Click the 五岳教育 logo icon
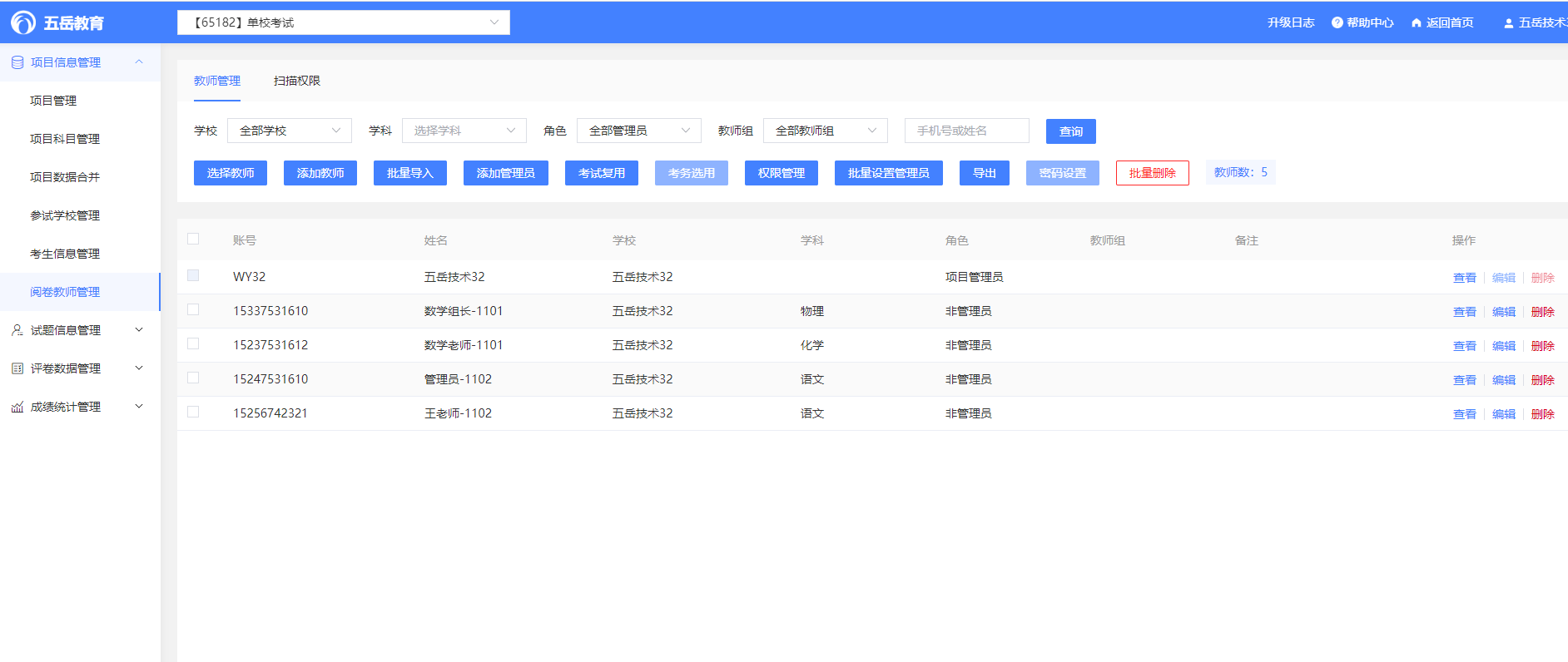This screenshot has width=1568, height=662. click(x=22, y=22)
